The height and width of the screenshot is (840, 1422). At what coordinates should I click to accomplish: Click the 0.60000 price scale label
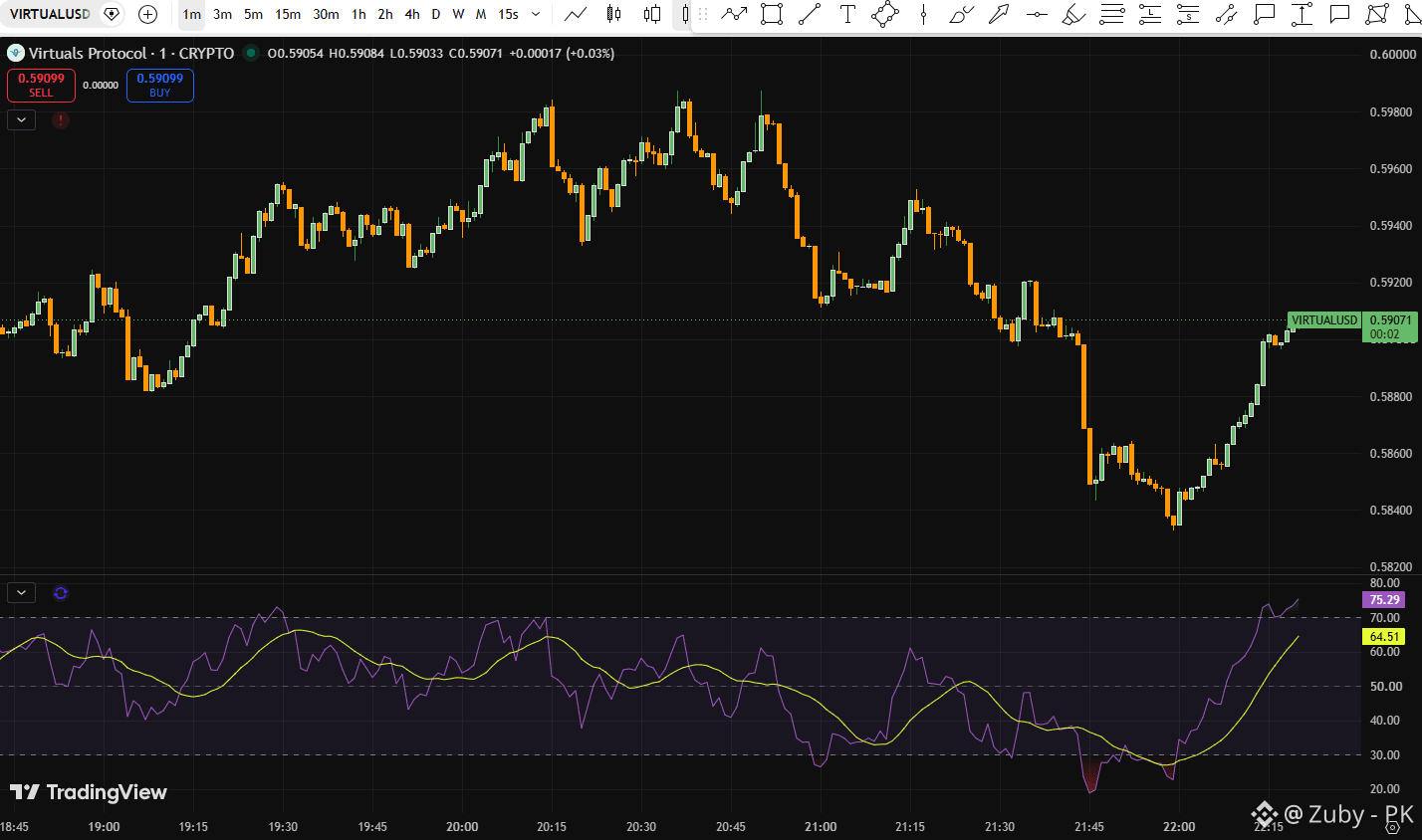[1391, 55]
